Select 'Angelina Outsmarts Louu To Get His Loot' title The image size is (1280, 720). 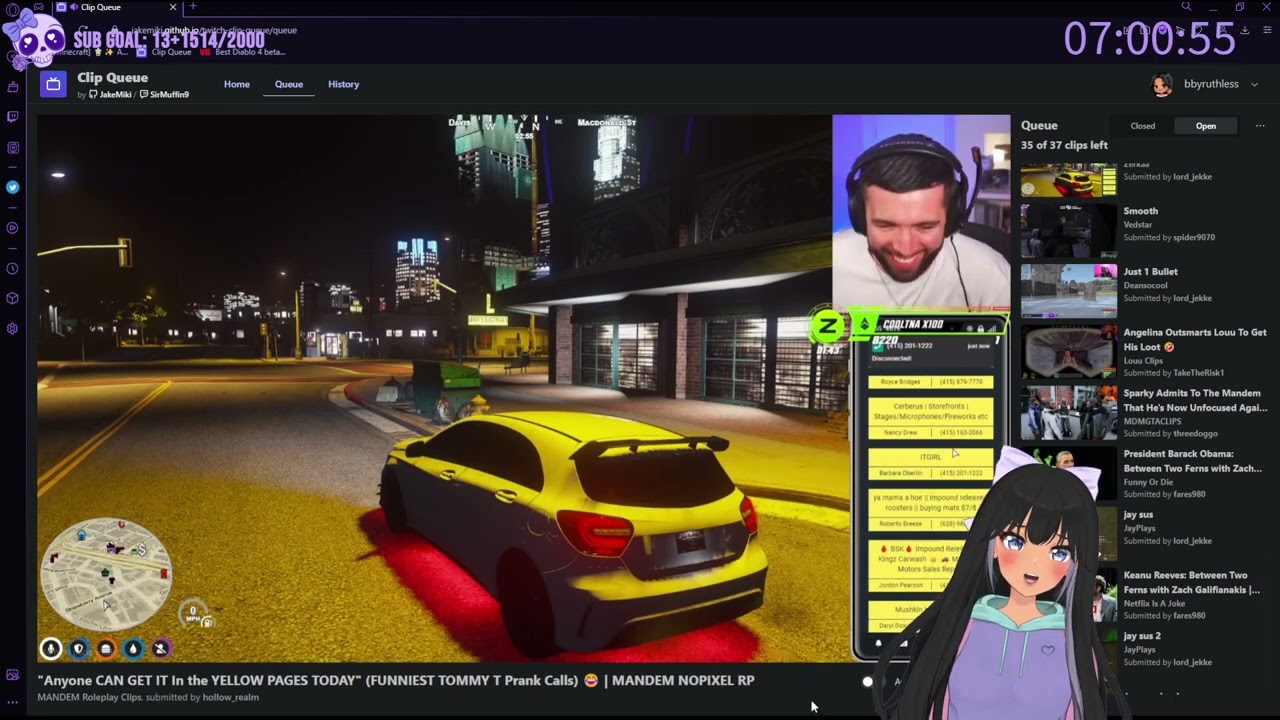click(x=1195, y=339)
